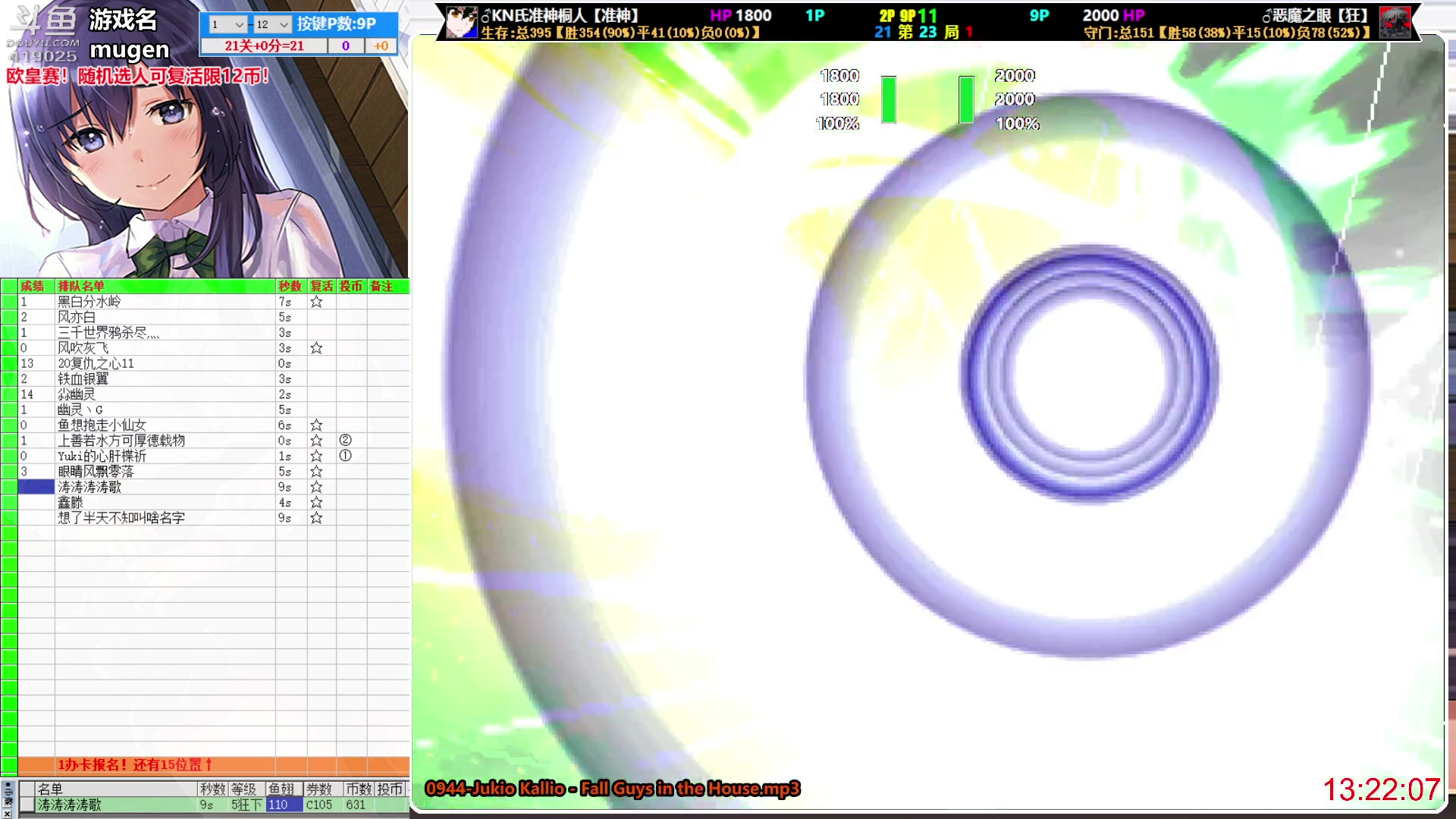Open the dropdown showing value 12
Image resolution: width=1456 pixels, height=819 pixels.
click(272, 24)
